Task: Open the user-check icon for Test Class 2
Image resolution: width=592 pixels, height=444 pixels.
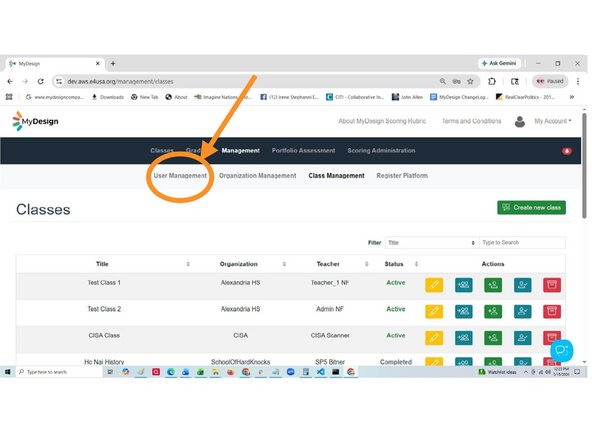Action: coord(522,311)
